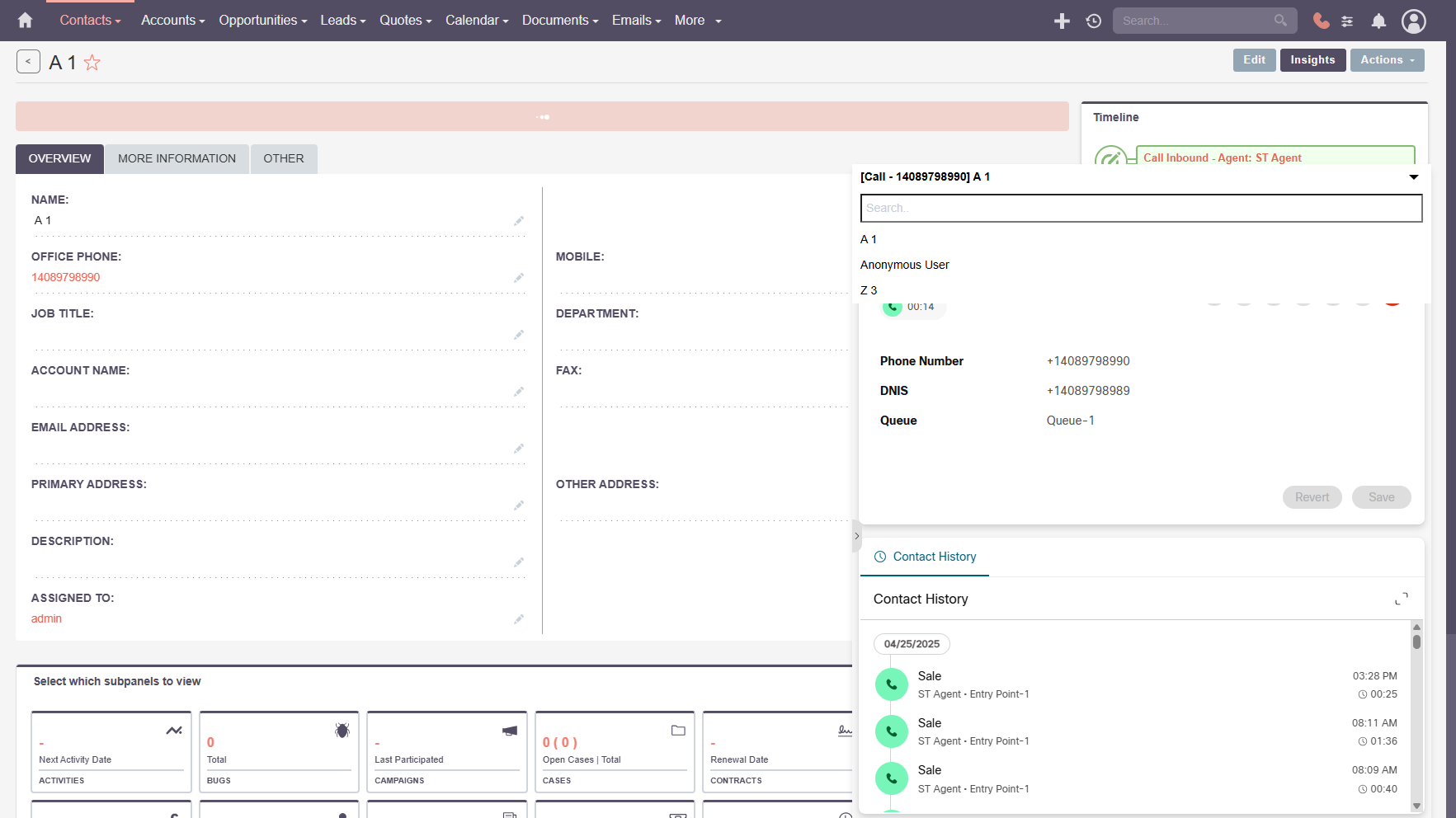1456x818 pixels.
Task: Go back using the arrow button
Action: (x=28, y=62)
